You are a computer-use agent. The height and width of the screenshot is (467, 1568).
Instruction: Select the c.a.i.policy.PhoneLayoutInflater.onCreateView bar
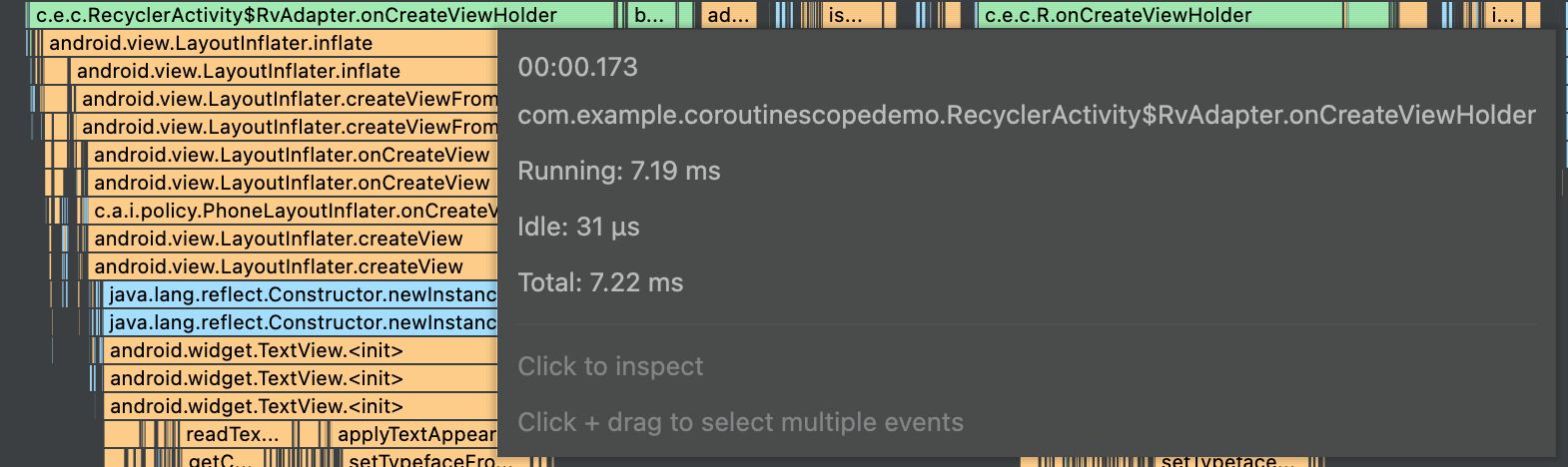pyautogui.click(x=294, y=211)
